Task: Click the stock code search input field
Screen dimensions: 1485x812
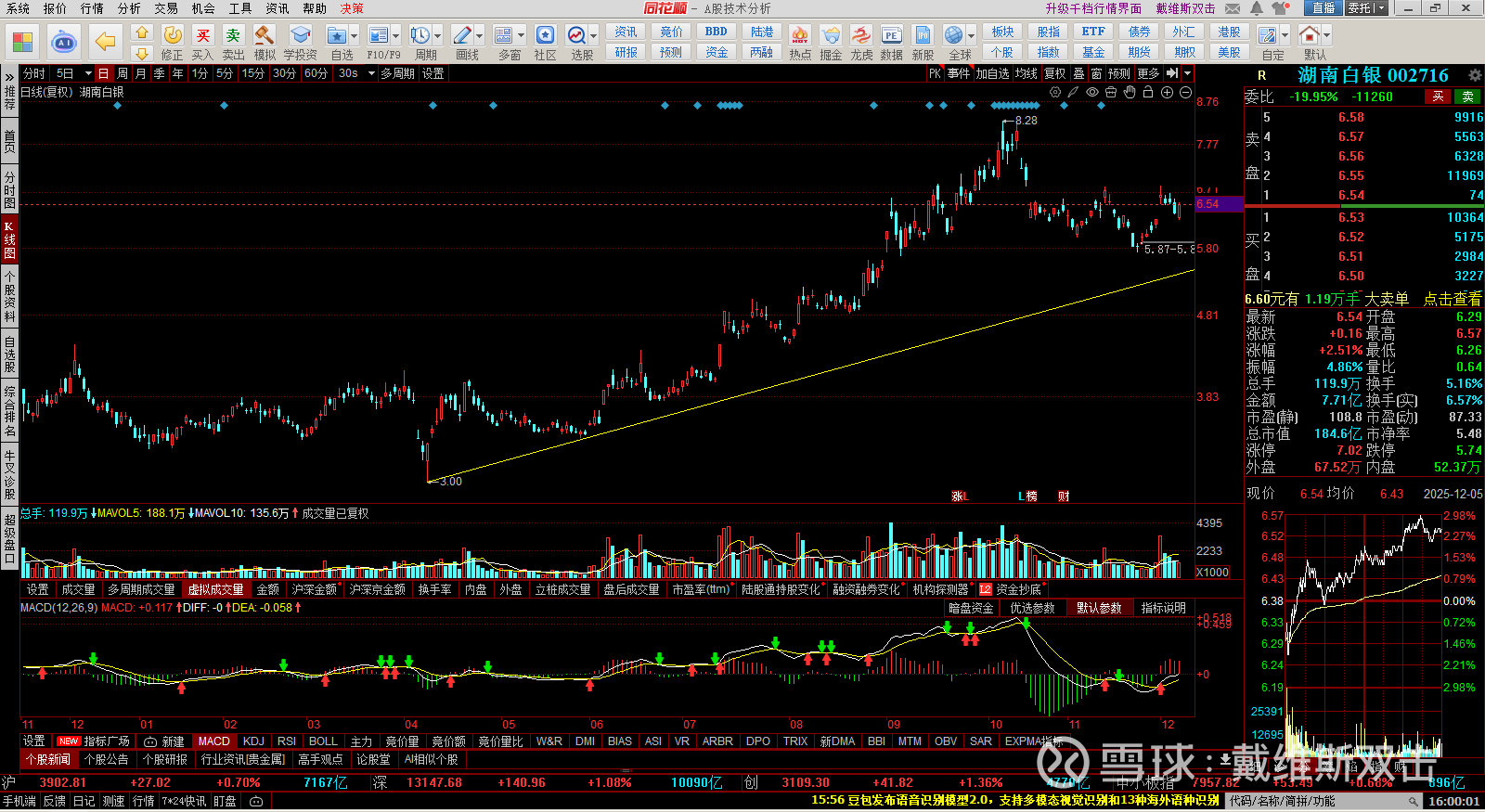Action: pyautogui.click(x=1318, y=801)
